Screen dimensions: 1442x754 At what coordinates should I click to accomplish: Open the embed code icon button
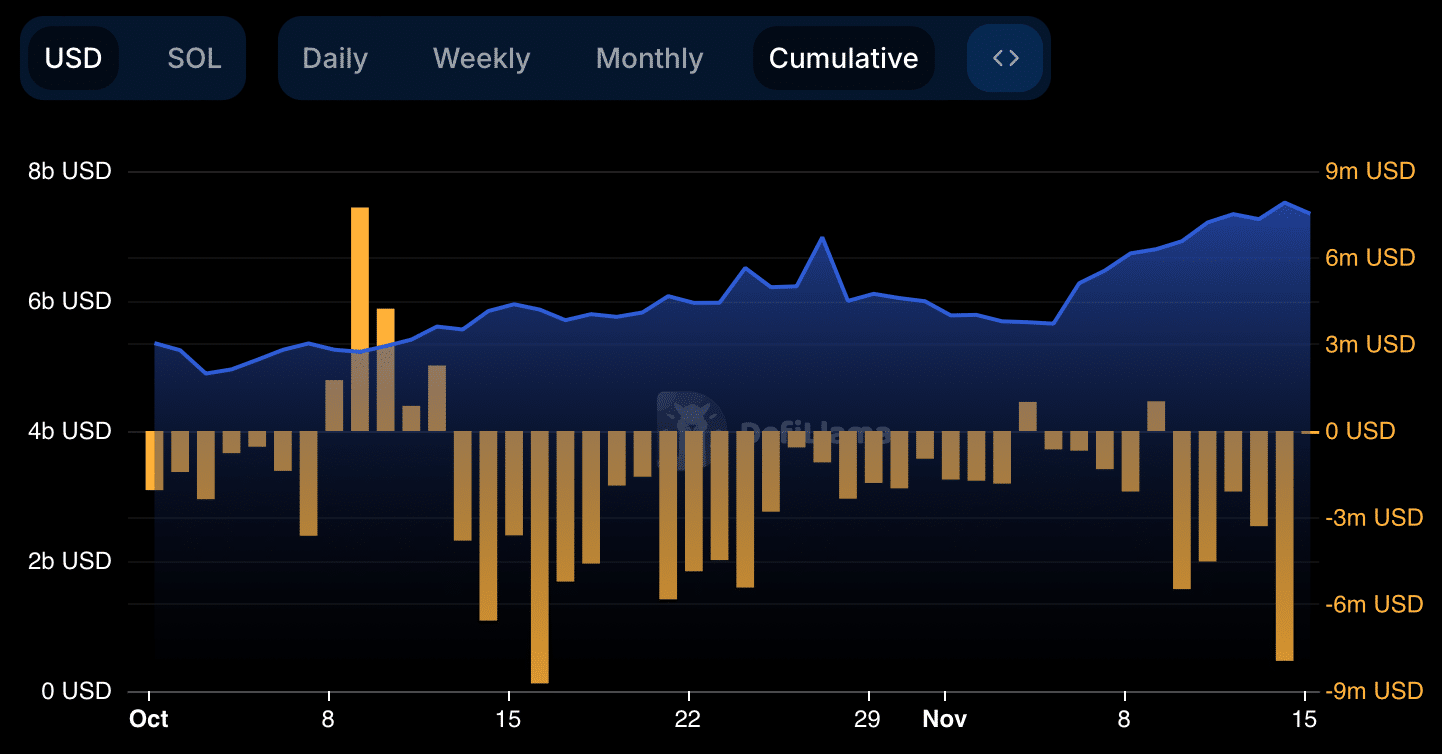pyautogui.click(x=1005, y=58)
